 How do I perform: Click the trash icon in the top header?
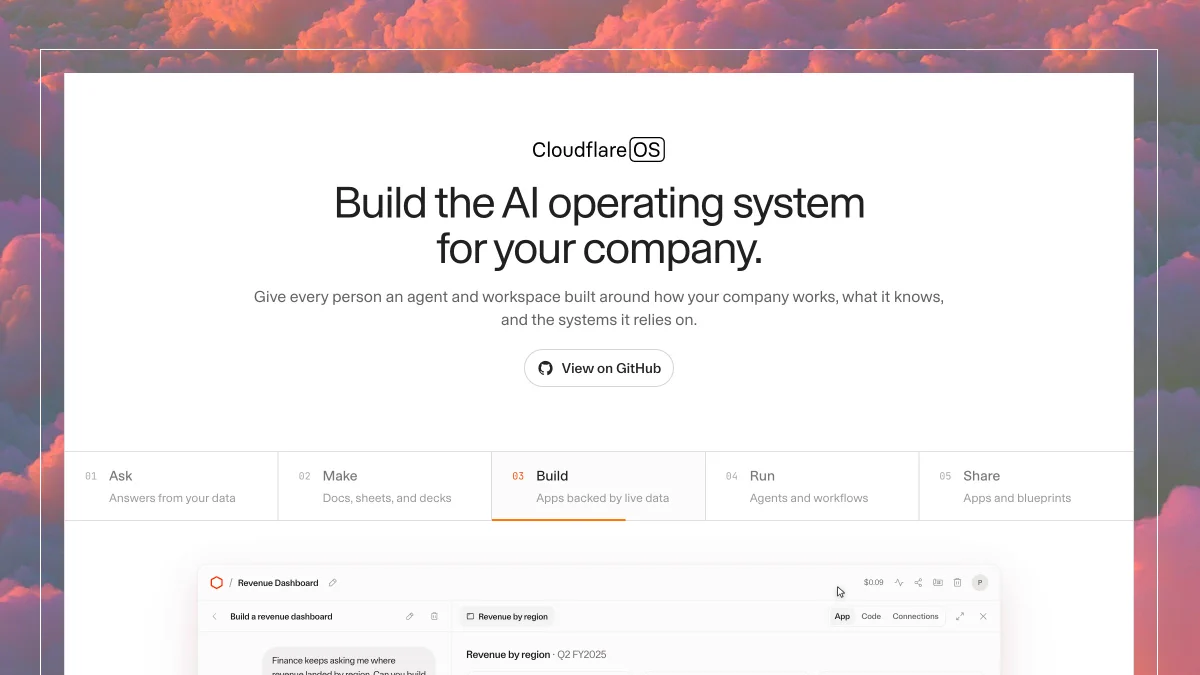[957, 582]
